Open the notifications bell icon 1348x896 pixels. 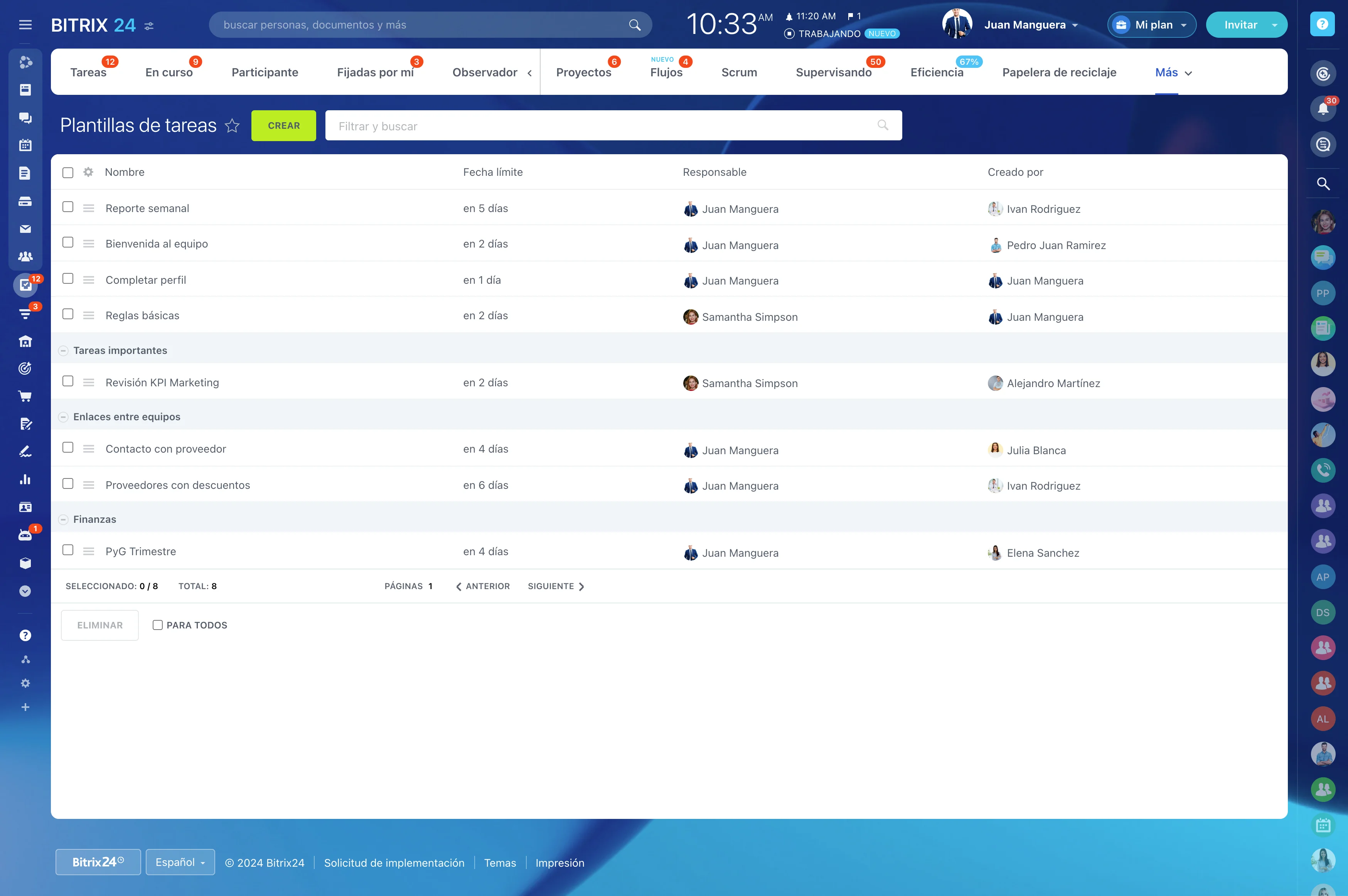click(x=1322, y=109)
